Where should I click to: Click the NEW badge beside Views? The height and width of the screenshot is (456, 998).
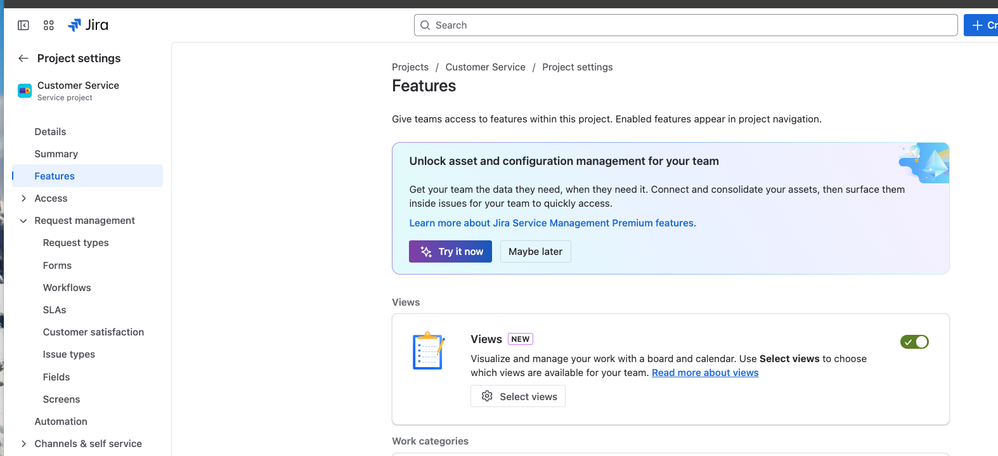pyautogui.click(x=521, y=339)
